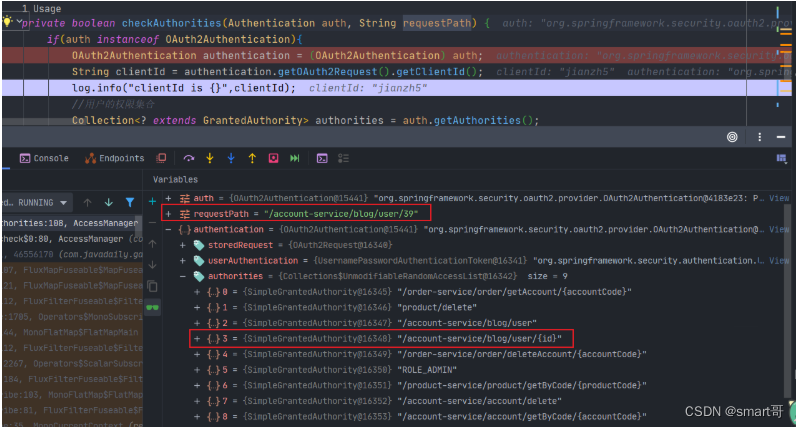This screenshot has height=428, width=800.
Task: Select next frame with green down arrow
Action: pyautogui.click(x=109, y=203)
